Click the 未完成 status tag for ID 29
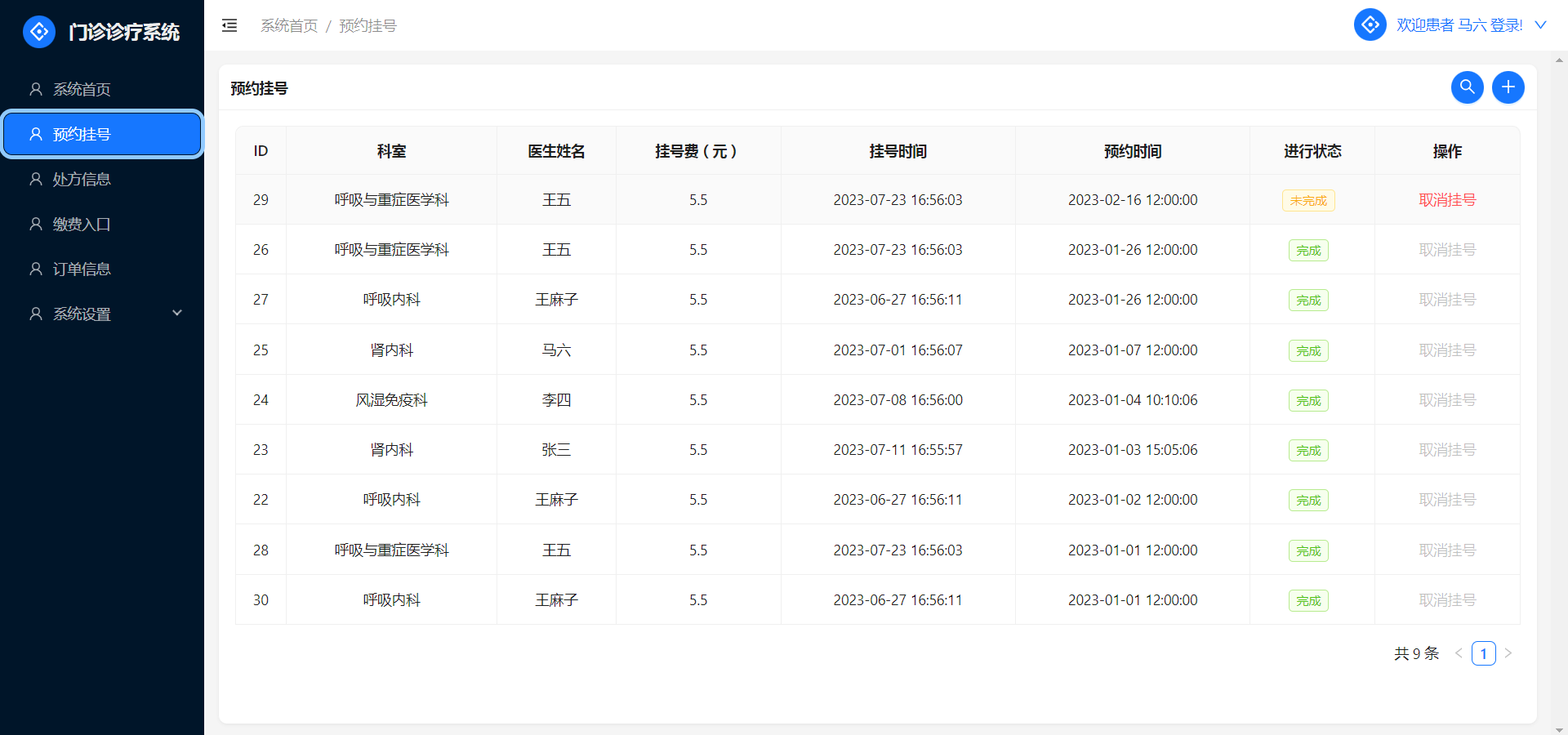Viewport: 1568px width, 735px height. click(1308, 201)
